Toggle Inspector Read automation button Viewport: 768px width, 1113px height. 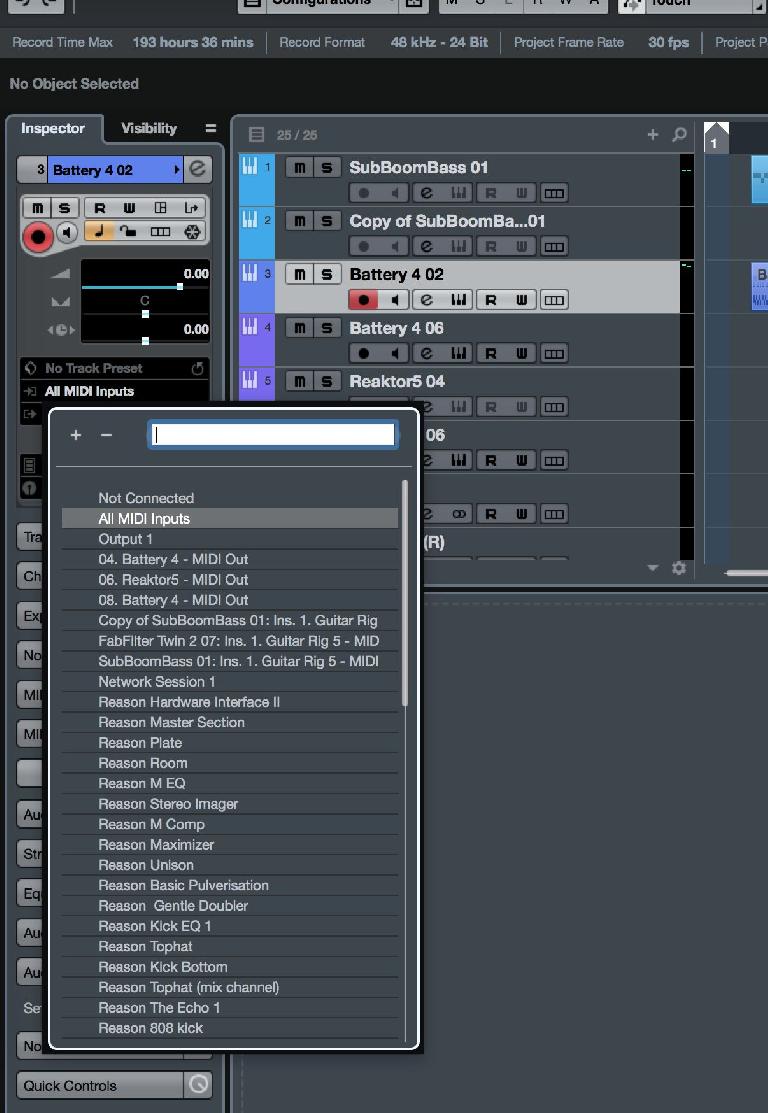(99, 208)
